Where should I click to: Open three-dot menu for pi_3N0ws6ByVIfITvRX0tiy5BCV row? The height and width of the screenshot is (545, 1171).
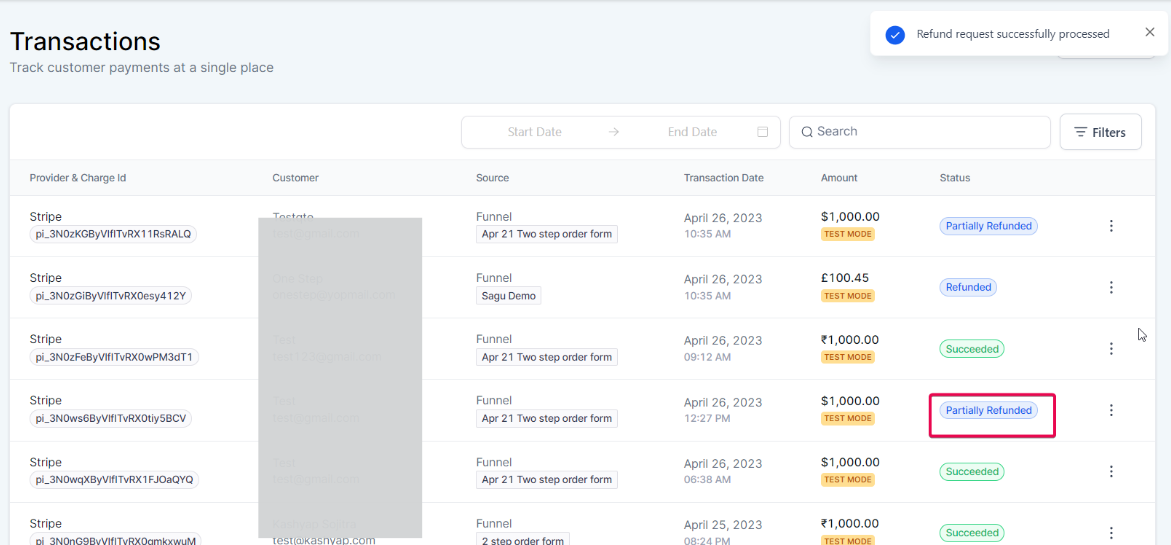[x=1111, y=410]
